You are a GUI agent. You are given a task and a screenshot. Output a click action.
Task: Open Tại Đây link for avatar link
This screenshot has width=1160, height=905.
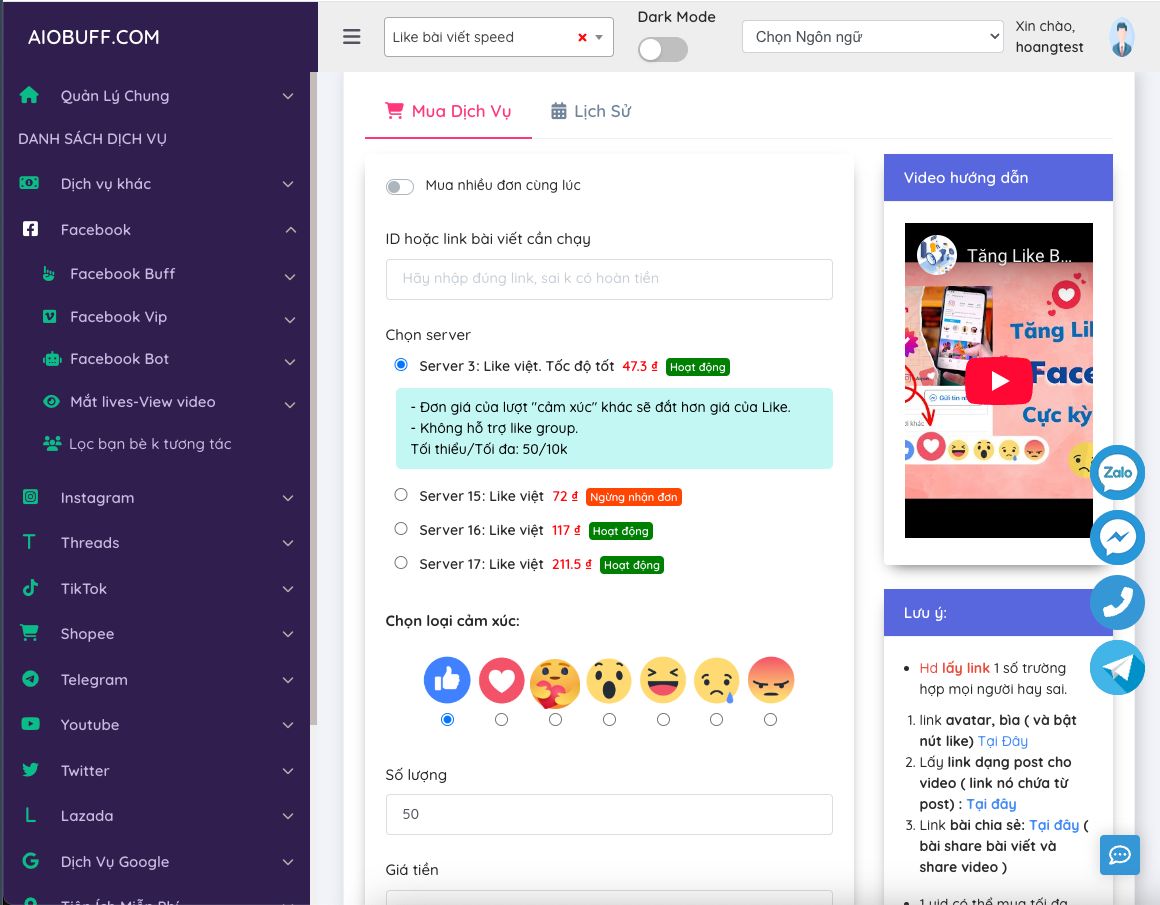(x=1002, y=741)
